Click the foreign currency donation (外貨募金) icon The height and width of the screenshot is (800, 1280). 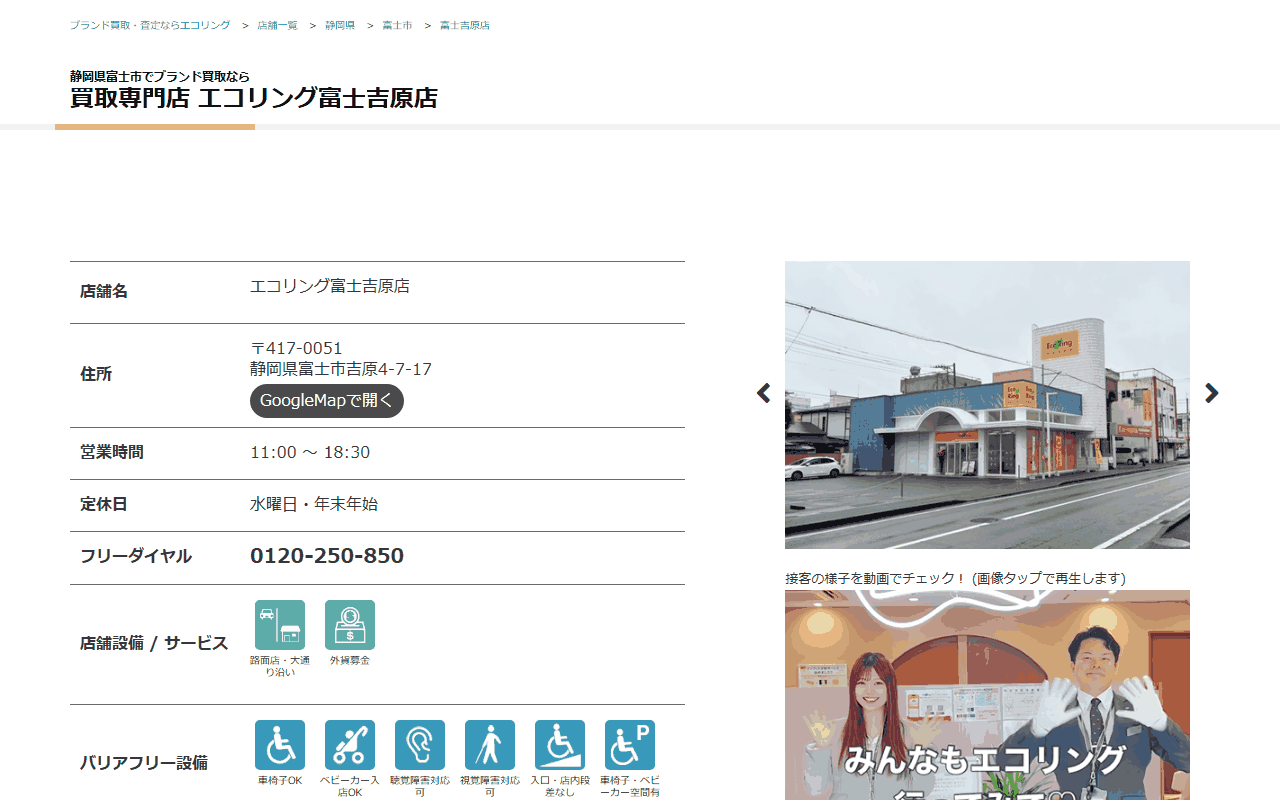point(350,625)
